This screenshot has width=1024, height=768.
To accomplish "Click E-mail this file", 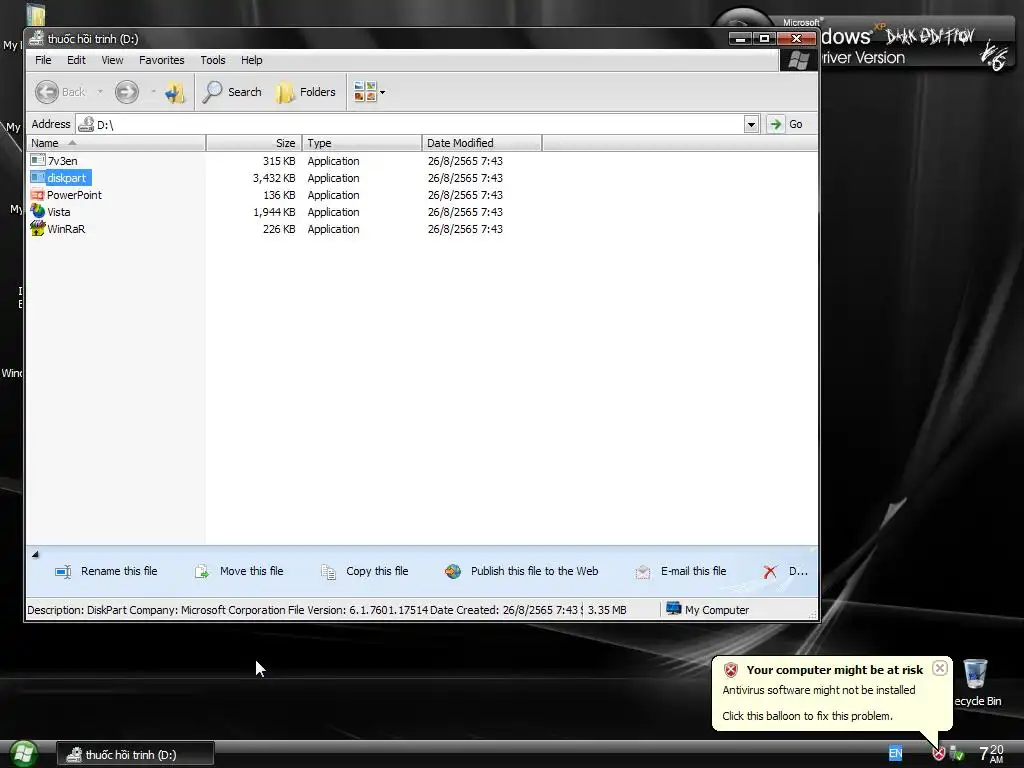I will pyautogui.click(x=693, y=571).
